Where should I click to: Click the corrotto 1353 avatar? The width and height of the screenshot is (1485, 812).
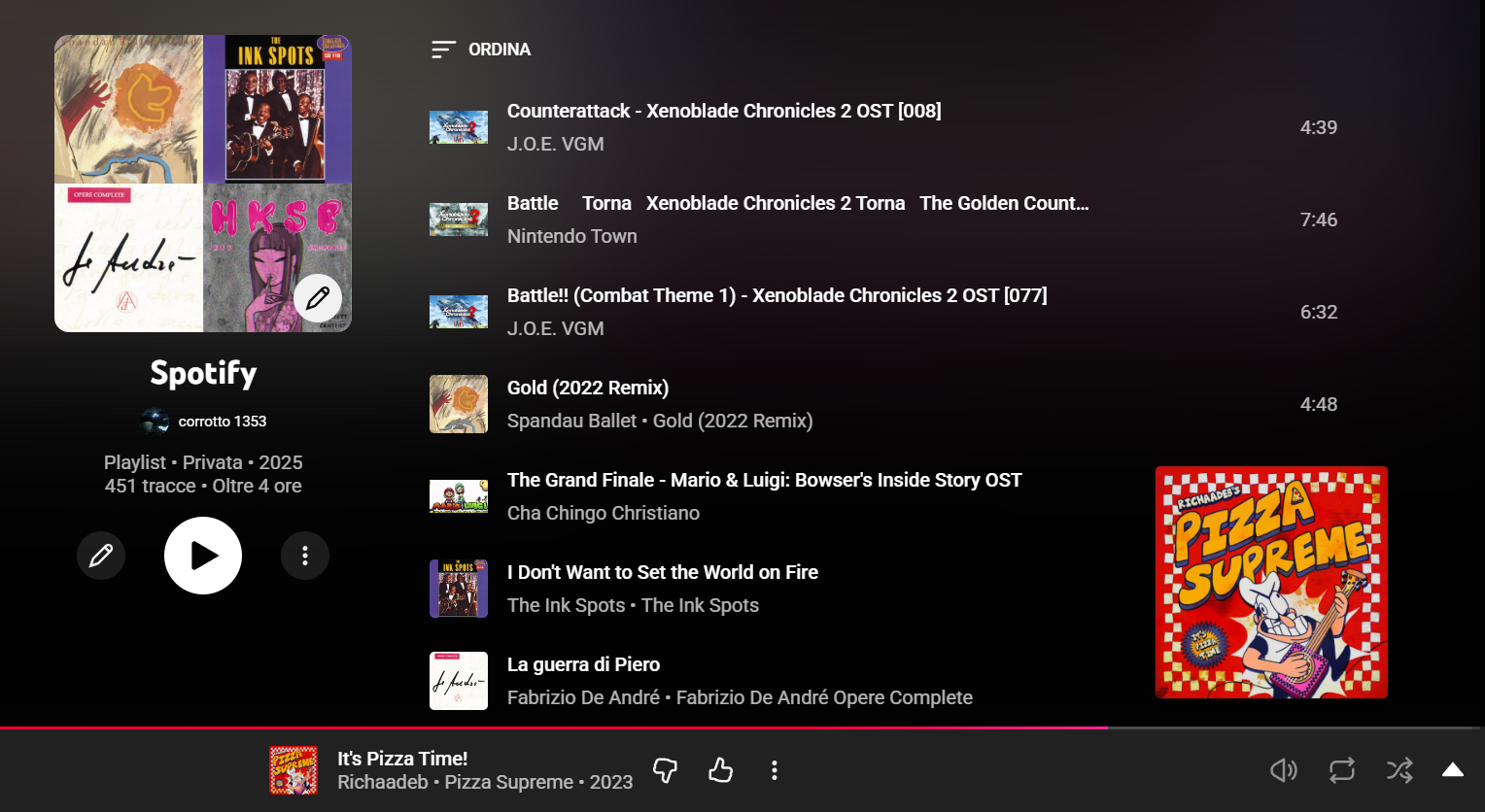[155, 422]
